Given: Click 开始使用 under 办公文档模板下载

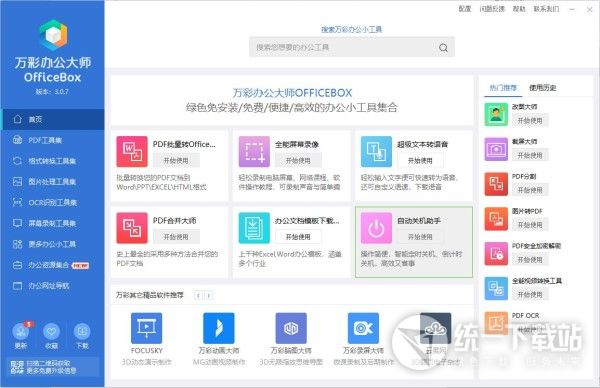Looking at the screenshot, I should click(298, 237).
